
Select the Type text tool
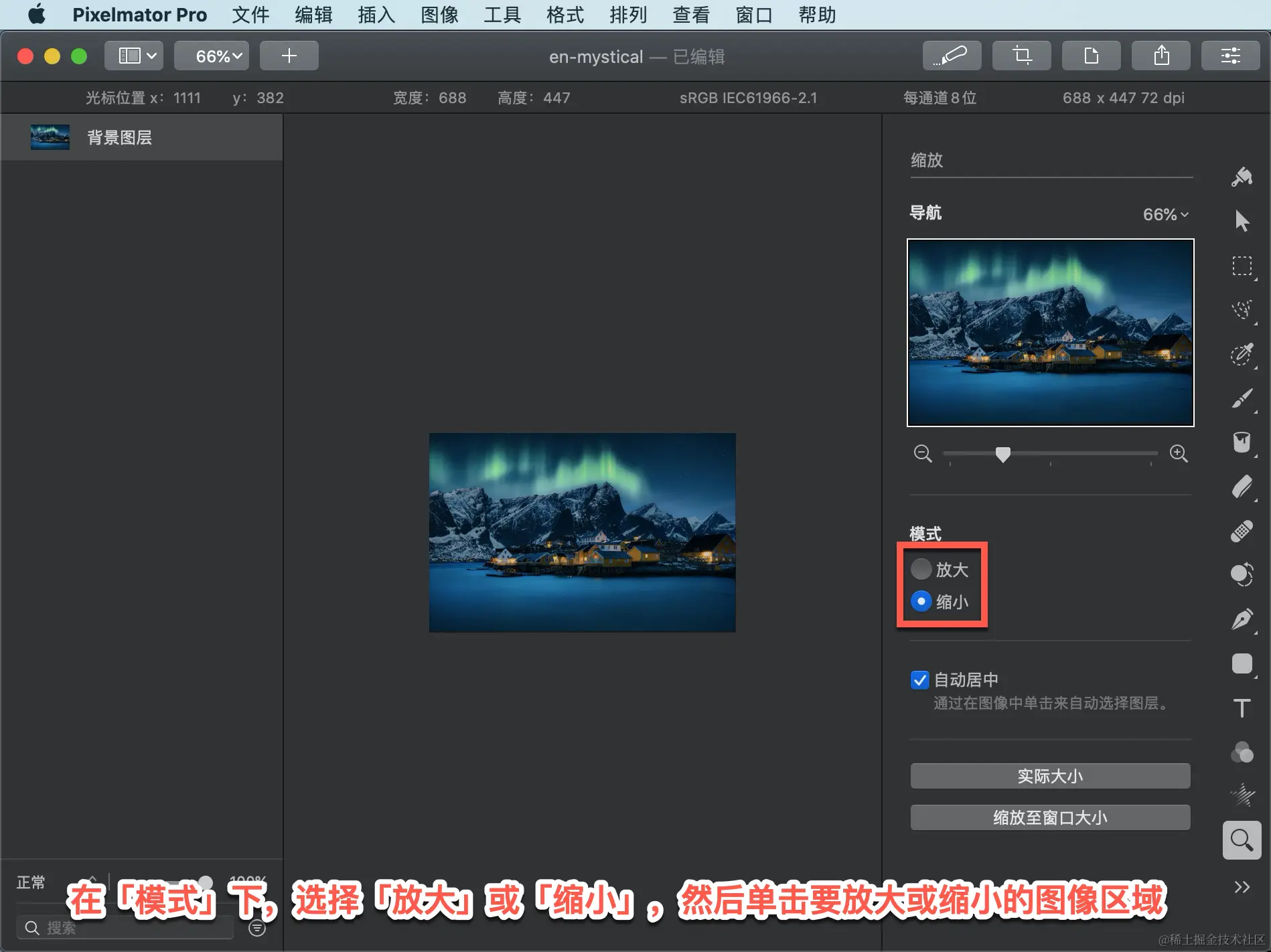pos(1242,708)
